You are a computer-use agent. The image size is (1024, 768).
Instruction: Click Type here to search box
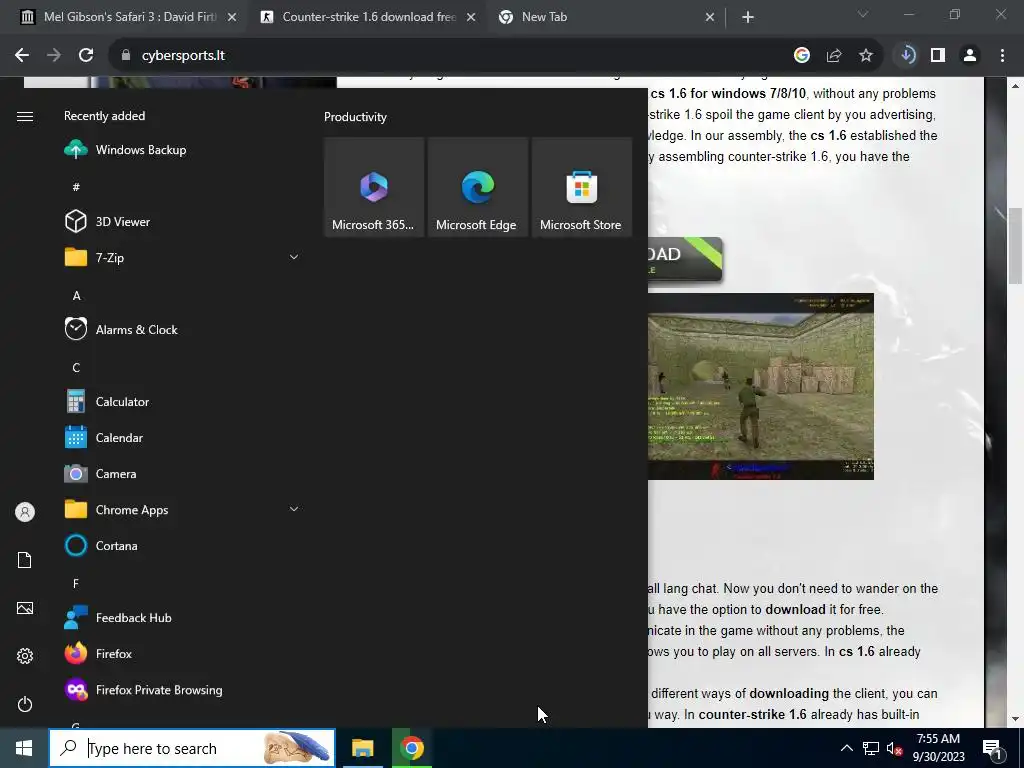pyautogui.click(x=192, y=748)
